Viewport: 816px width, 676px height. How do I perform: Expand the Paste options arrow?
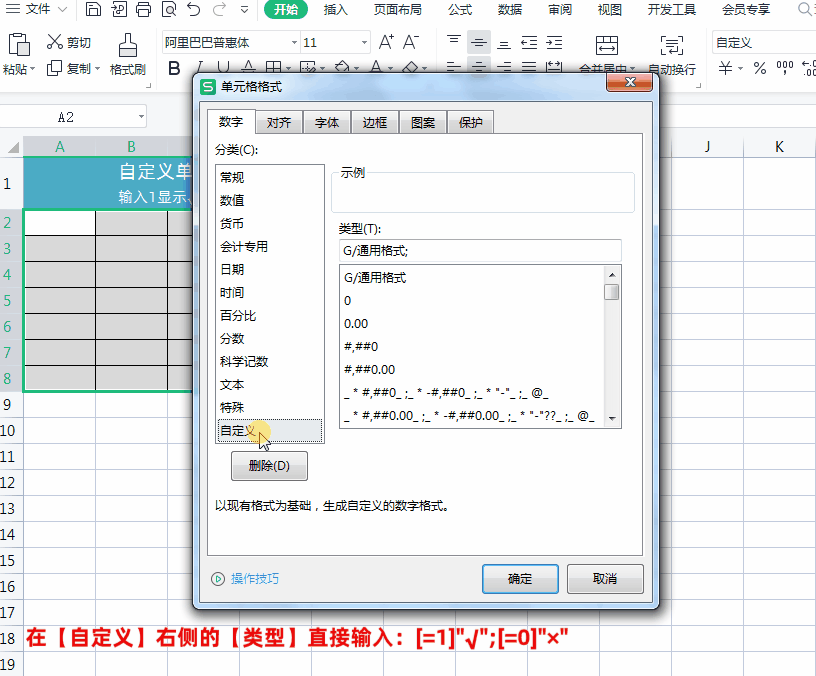32,69
